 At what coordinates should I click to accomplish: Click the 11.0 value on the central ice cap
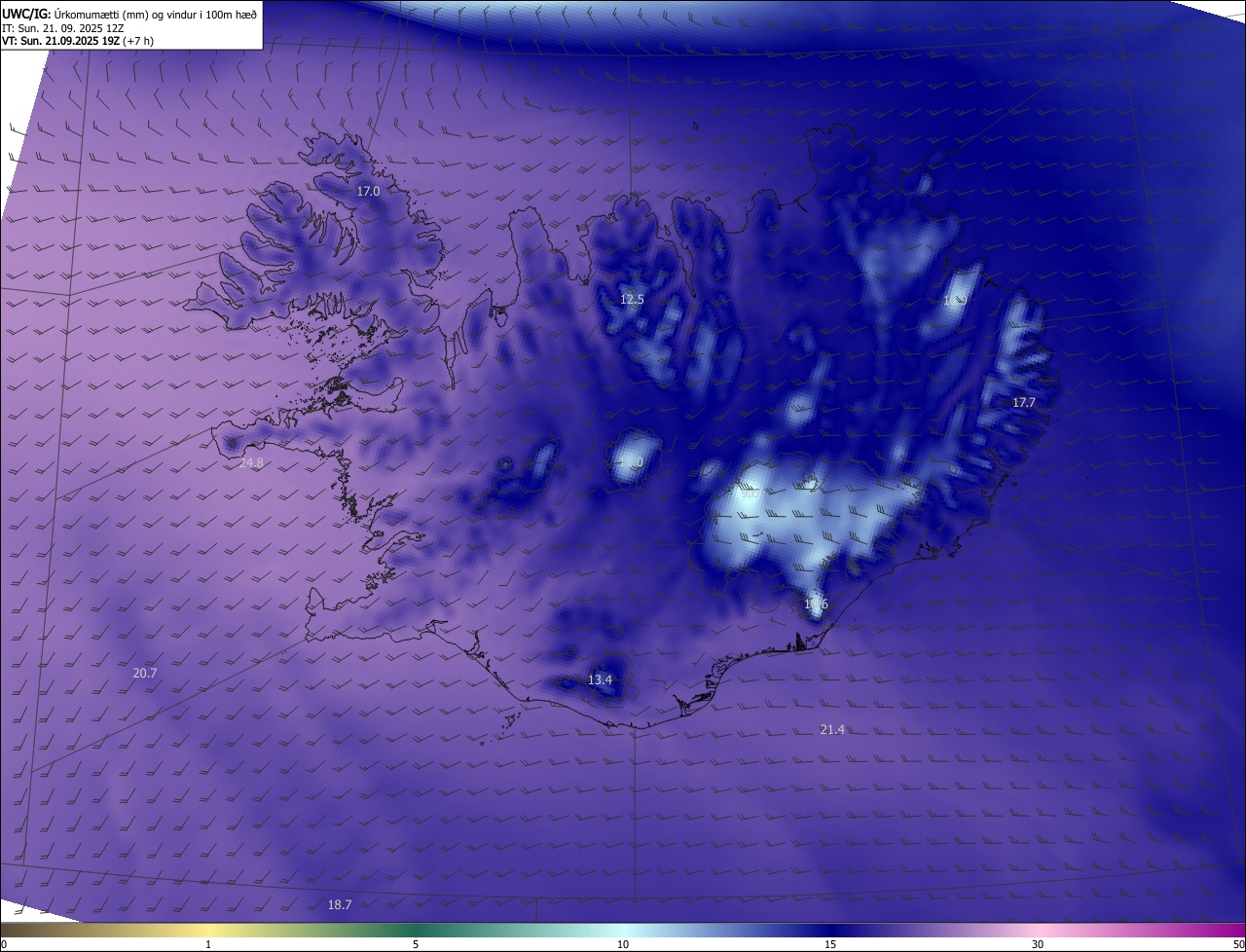point(632,462)
